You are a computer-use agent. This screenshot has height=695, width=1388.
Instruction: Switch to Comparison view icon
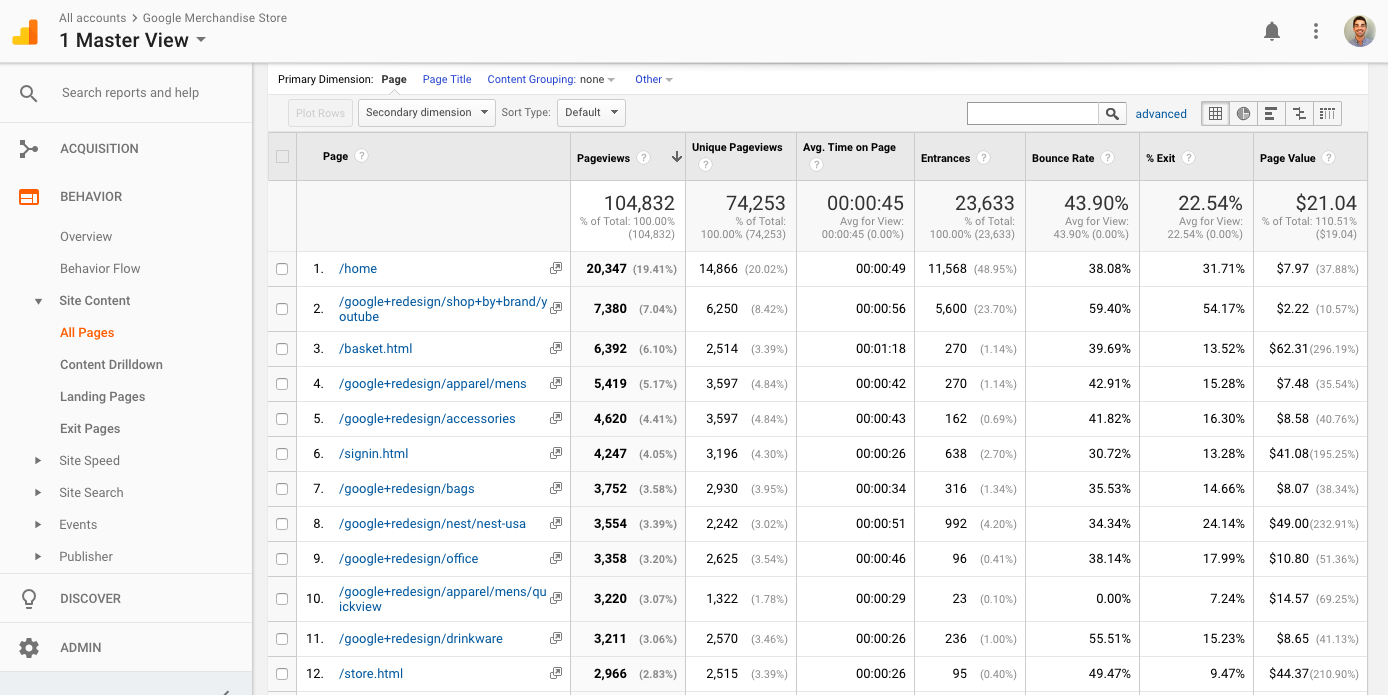point(1299,114)
